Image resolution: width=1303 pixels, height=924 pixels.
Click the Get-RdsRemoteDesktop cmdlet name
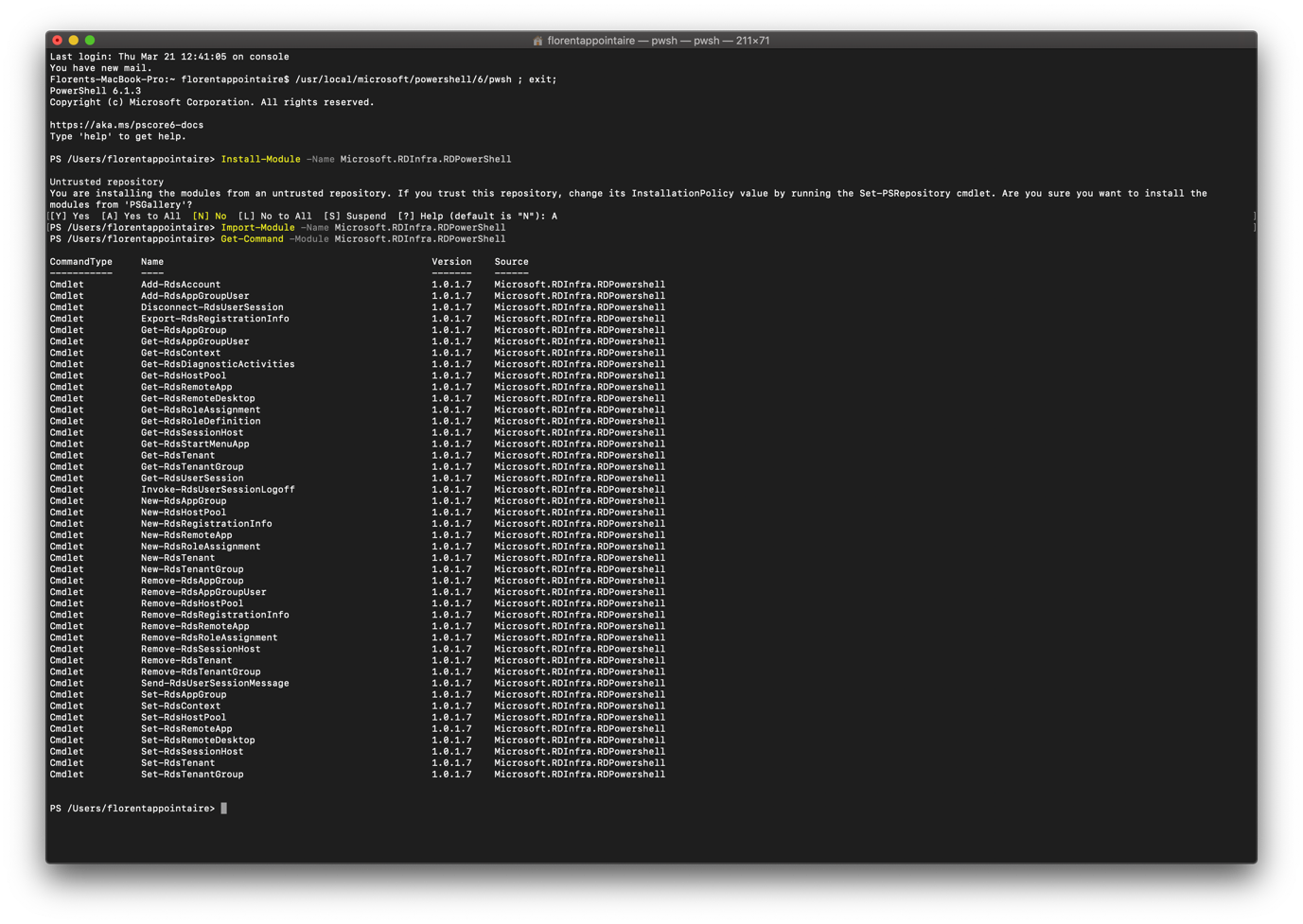tap(198, 398)
